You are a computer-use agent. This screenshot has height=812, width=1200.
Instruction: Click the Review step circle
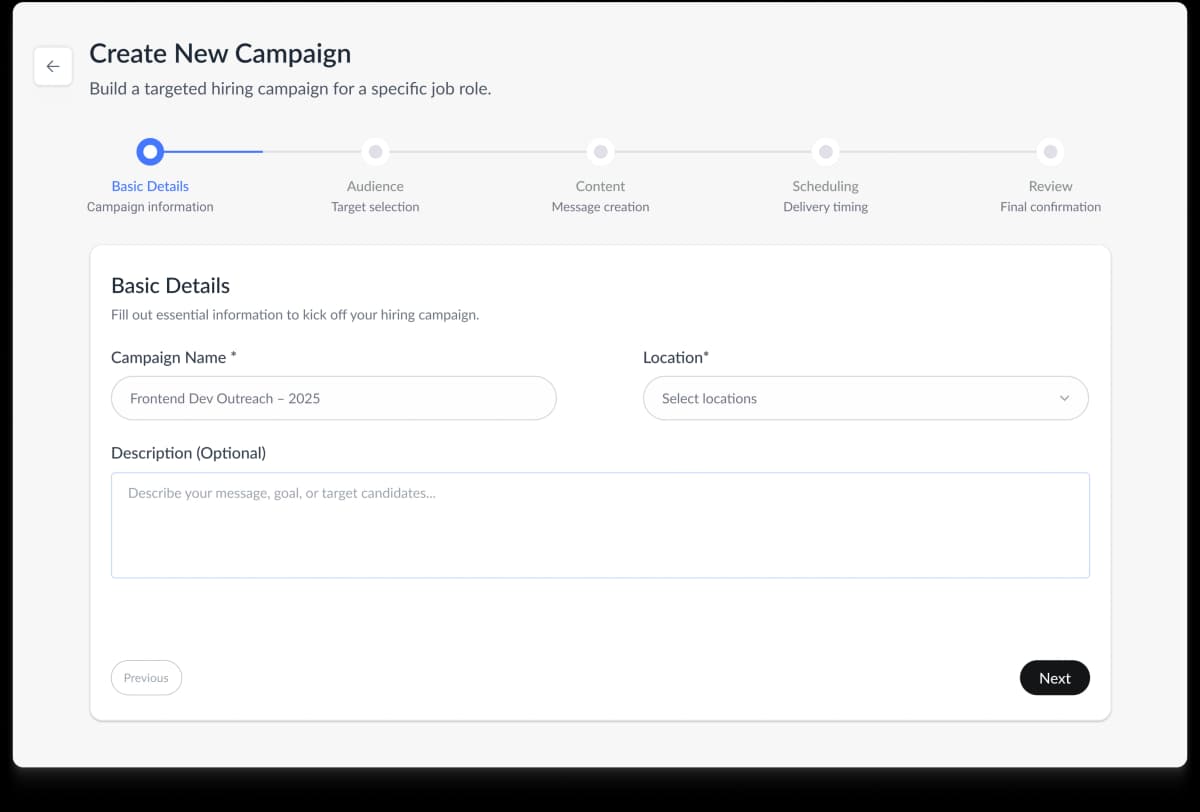[1050, 151]
